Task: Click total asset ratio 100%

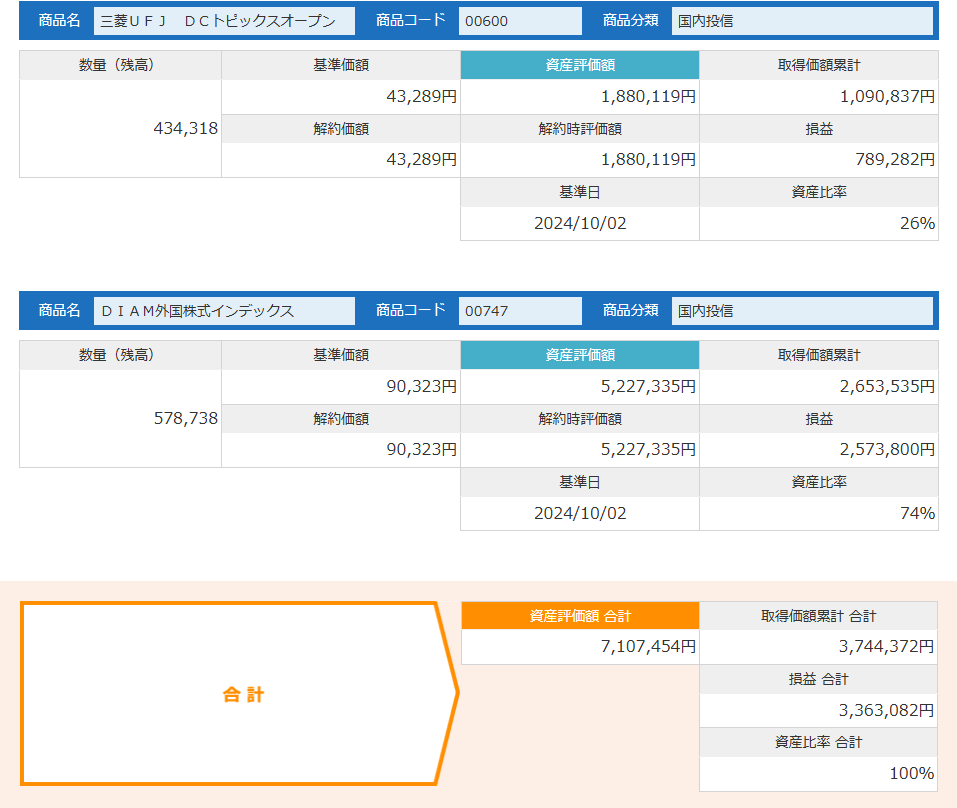Action: (x=912, y=773)
